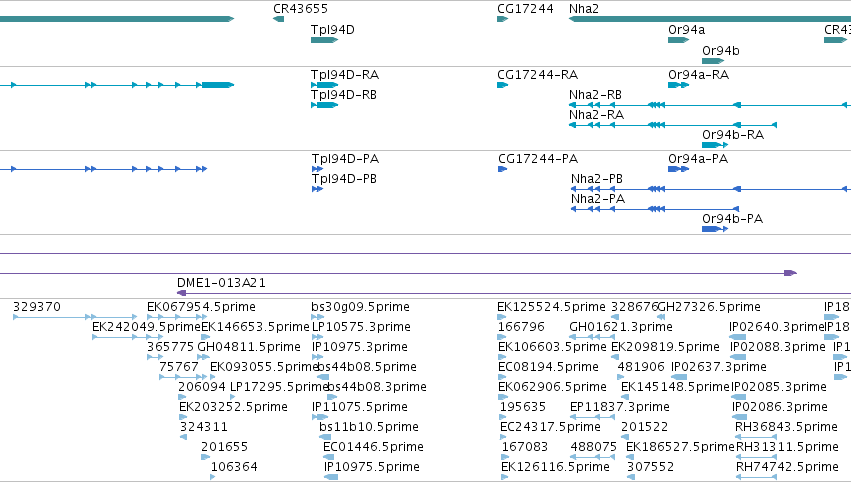851x482 pixels.
Task: Select feature 324311 label
Action: 204,427
